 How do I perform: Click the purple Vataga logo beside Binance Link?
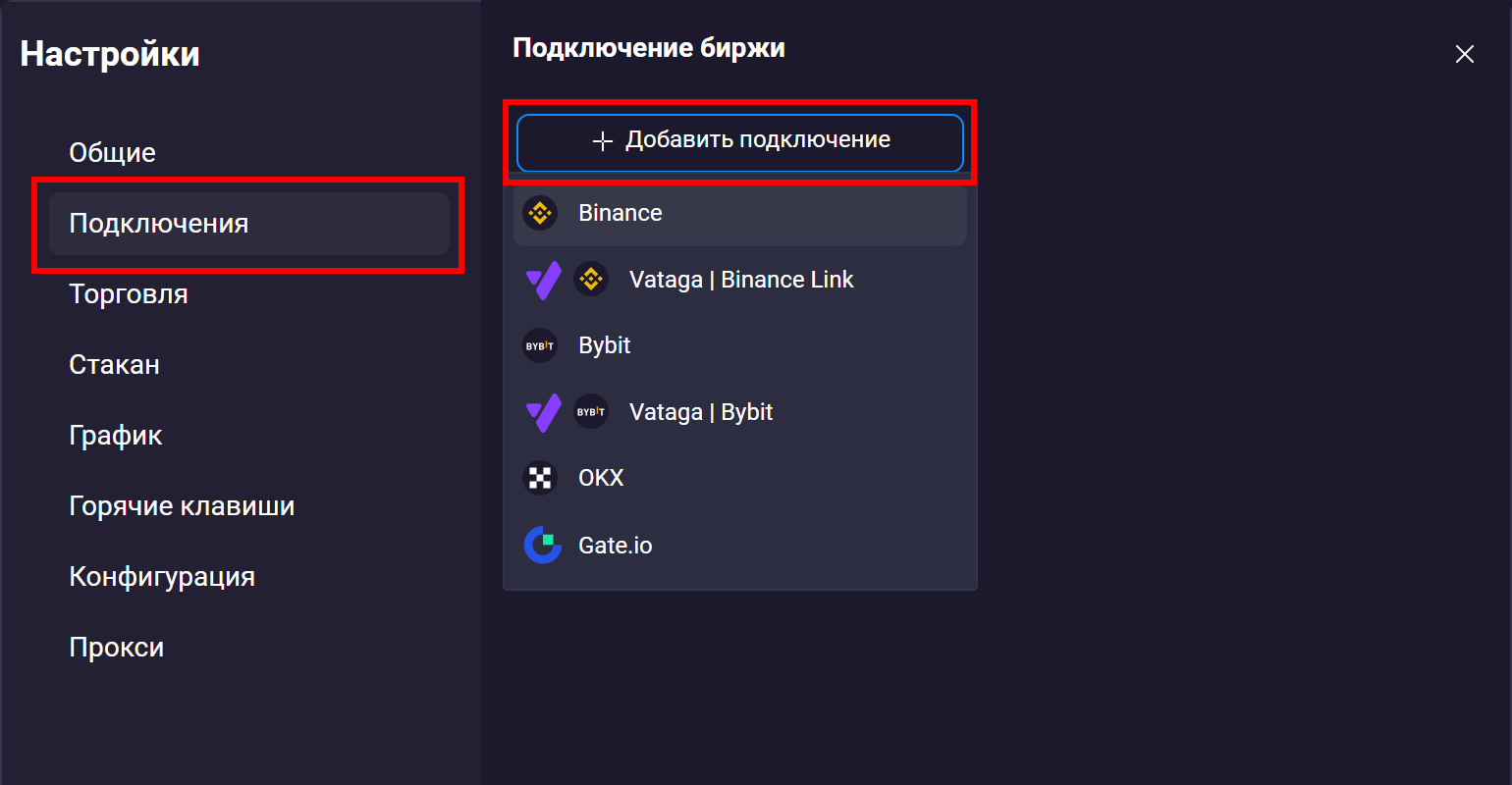point(543,281)
